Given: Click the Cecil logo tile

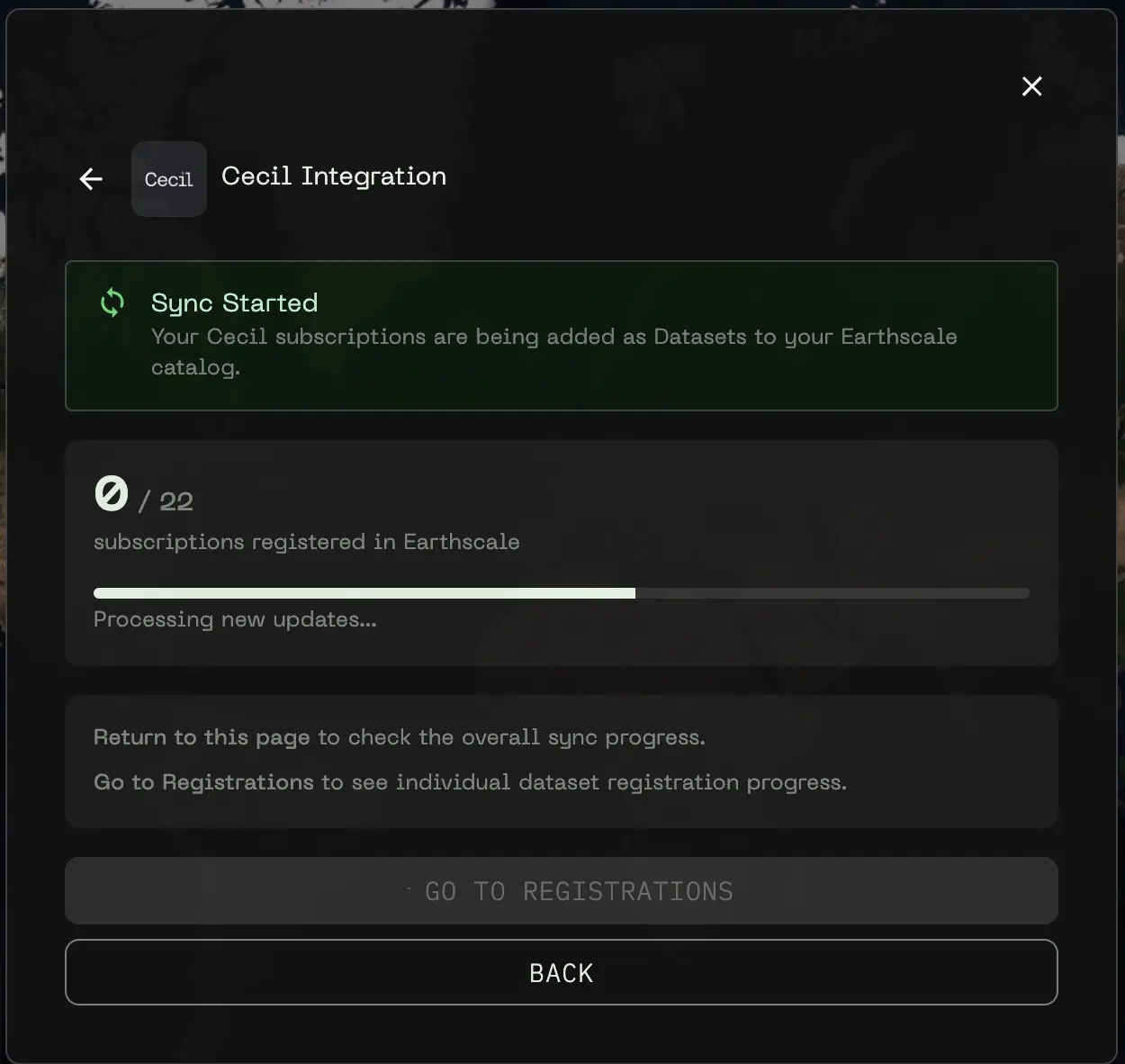Looking at the screenshot, I should (169, 179).
